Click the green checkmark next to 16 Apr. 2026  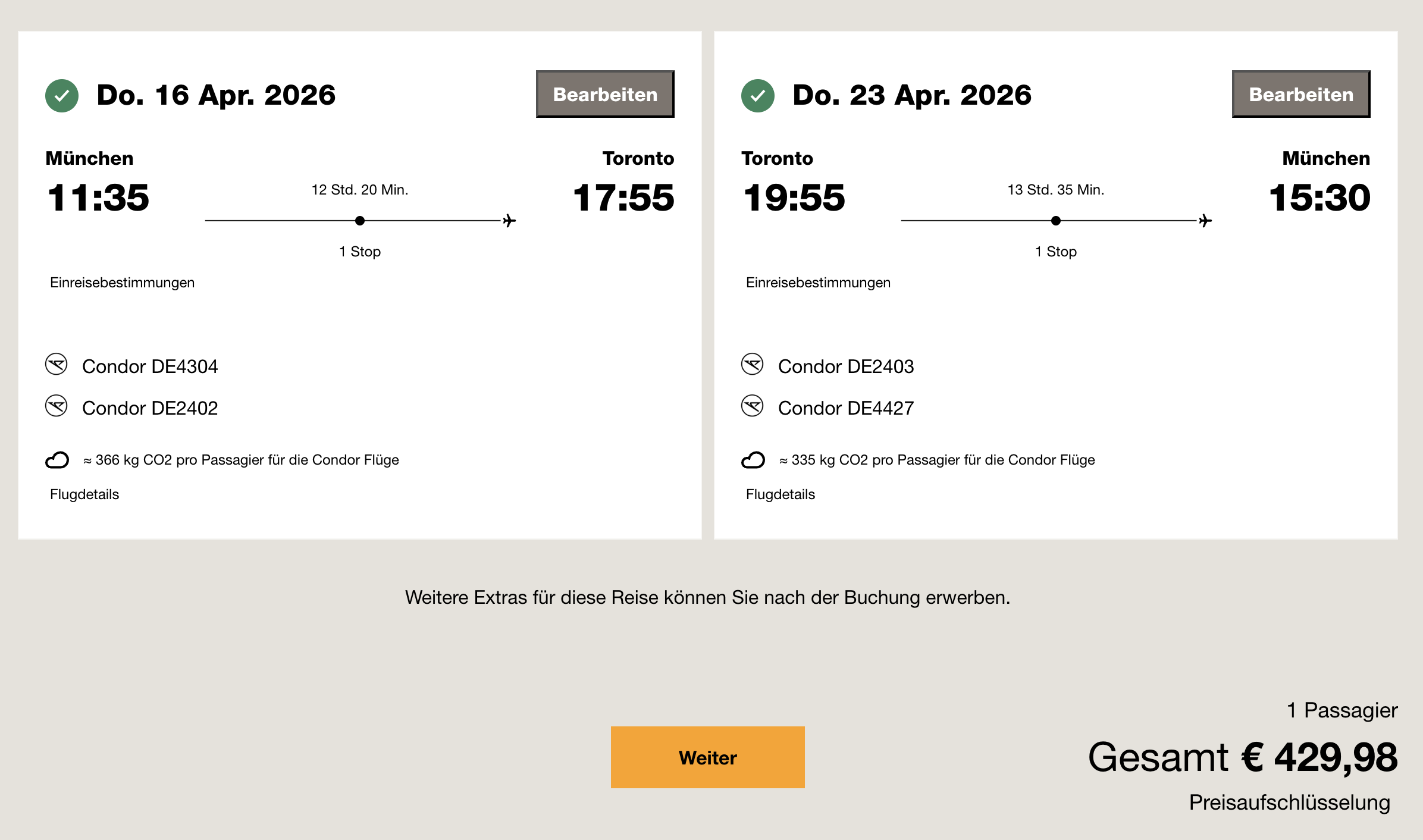pyautogui.click(x=62, y=95)
